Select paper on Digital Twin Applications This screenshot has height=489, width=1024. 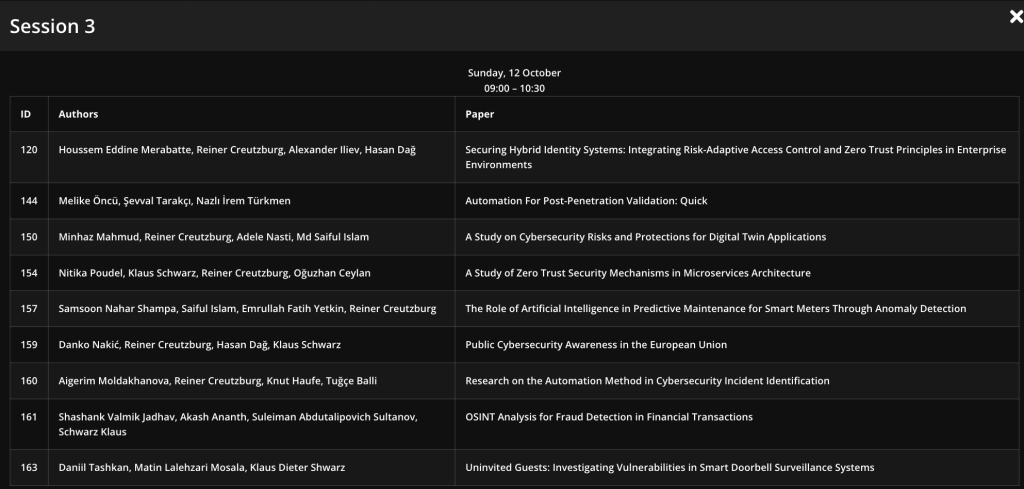645,237
